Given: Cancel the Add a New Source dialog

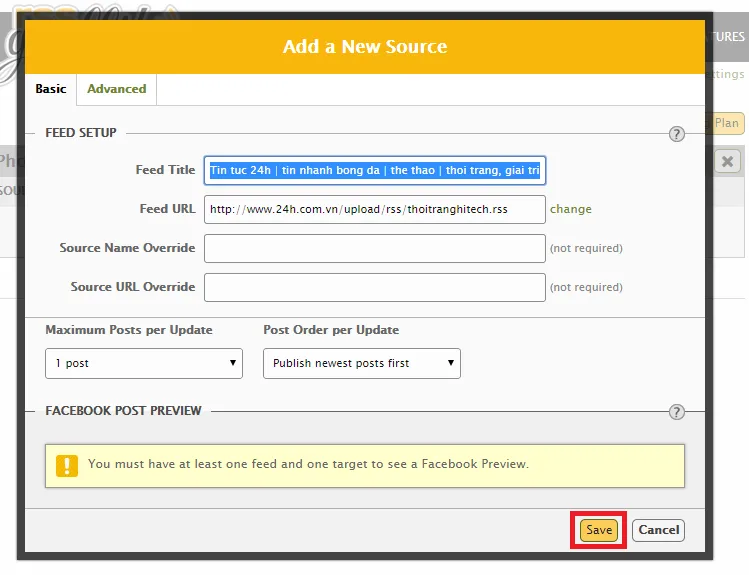Looking at the screenshot, I should (658, 530).
